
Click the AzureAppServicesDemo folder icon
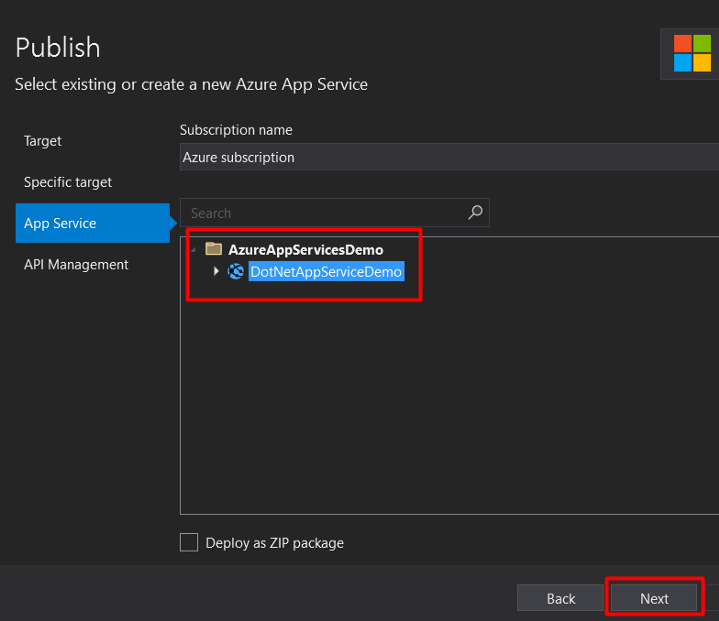click(213, 249)
